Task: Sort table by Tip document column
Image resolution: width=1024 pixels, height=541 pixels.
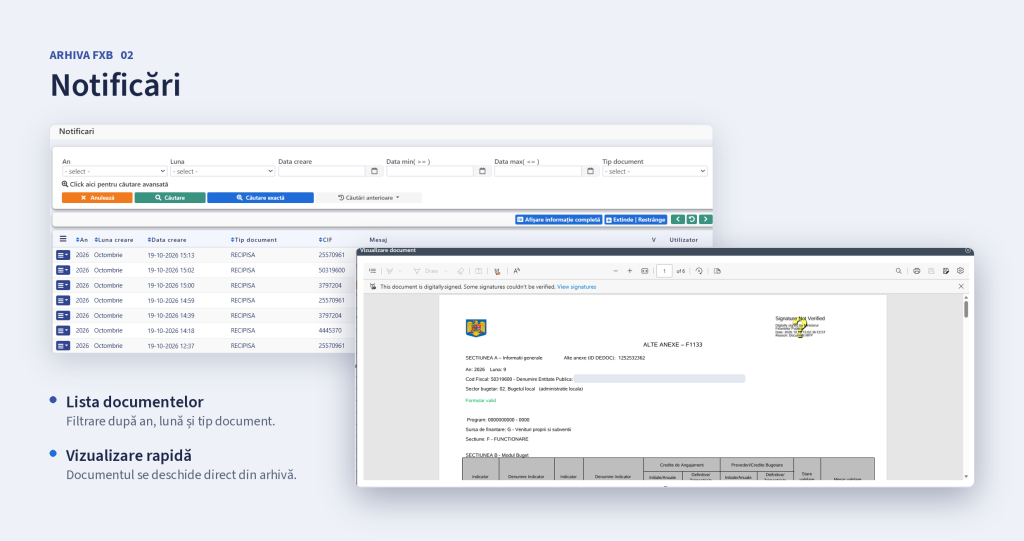Action: (253, 240)
